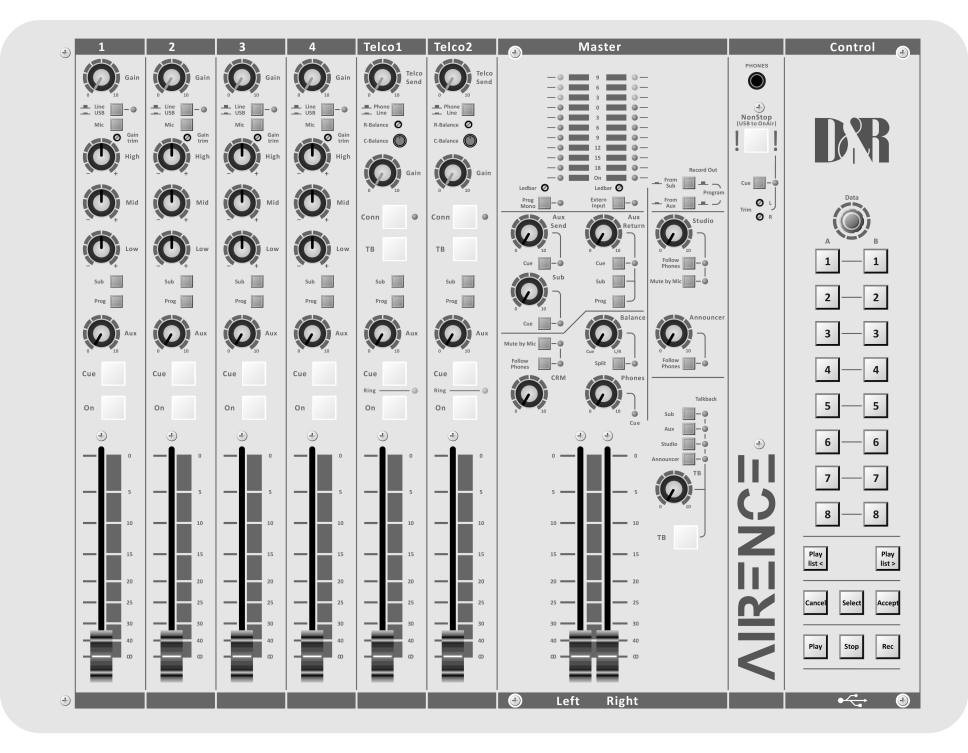Click the CRM volume knob

528,393
